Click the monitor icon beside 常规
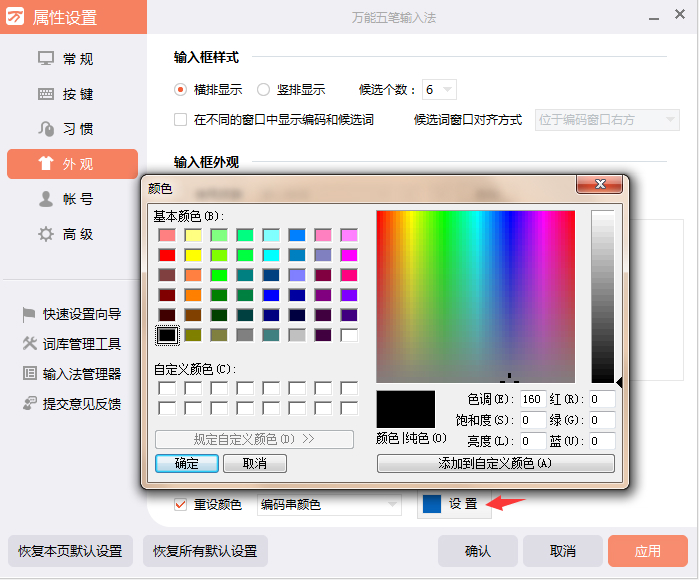The width and height of the screenshot is (699, 580). tap(46, 58)
